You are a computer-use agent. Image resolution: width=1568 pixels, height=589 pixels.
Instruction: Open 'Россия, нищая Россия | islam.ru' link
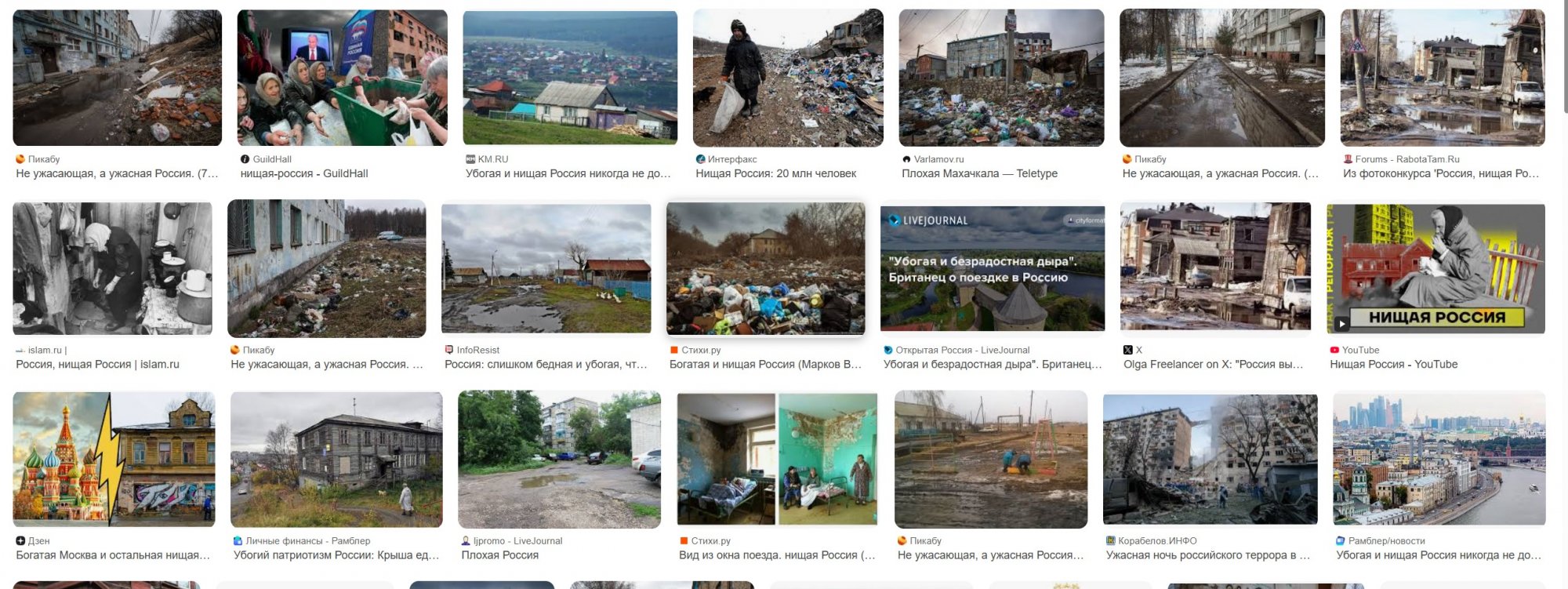coord(97,364)
